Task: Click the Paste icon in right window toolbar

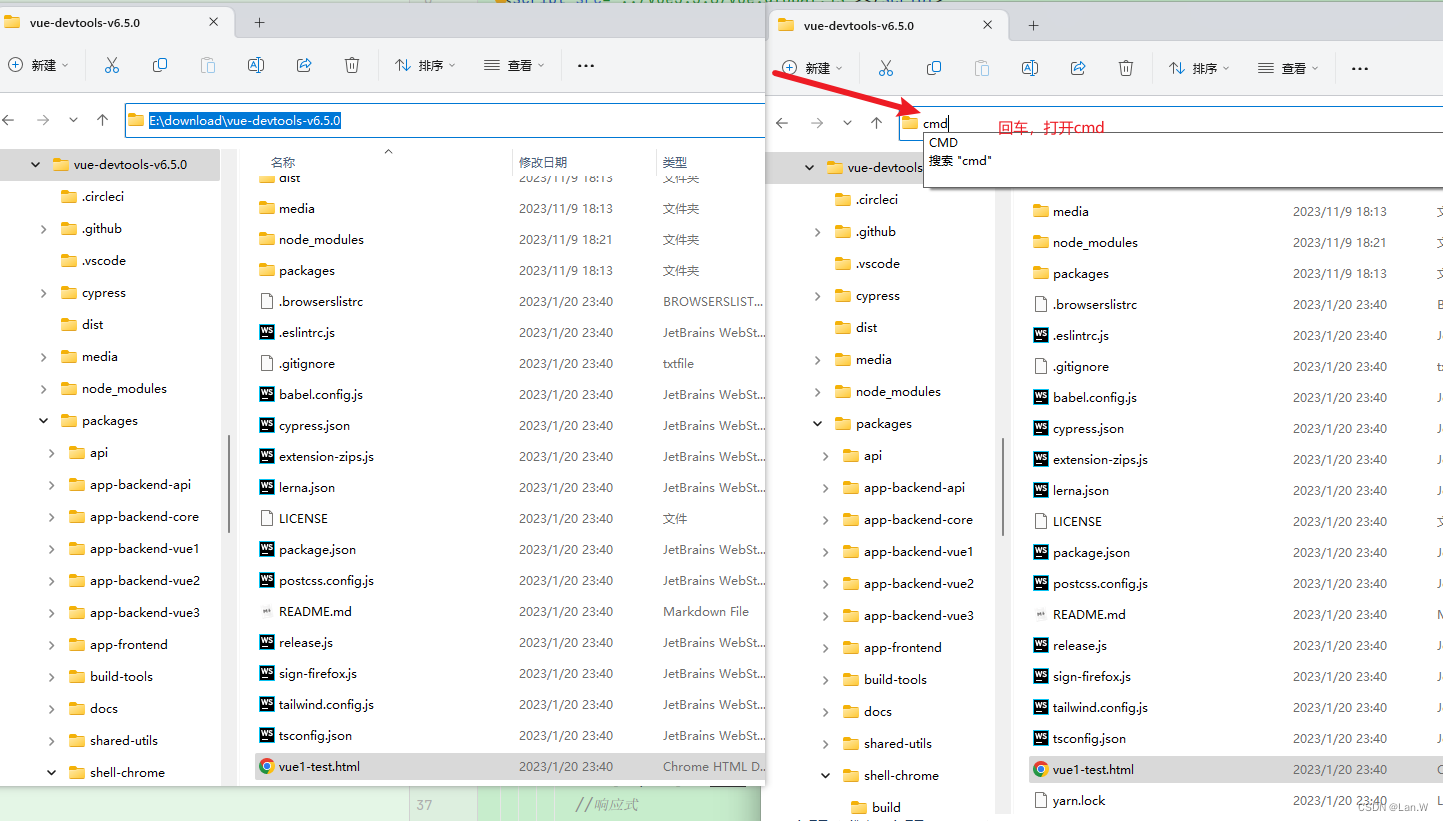Action: (982, 68)
